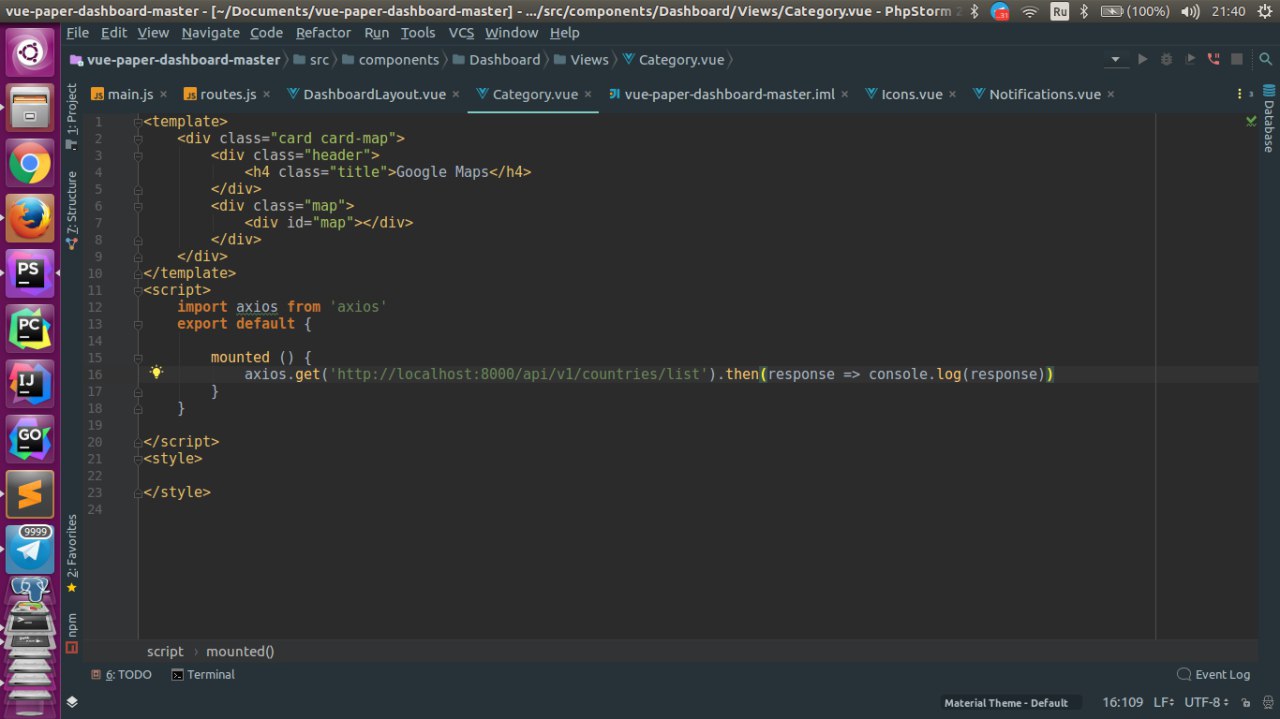The width and height of the screenshot is (1280, 719).
Task: Toggle Ru keyboard layout indicator
Action: (x=1059, y=11)
